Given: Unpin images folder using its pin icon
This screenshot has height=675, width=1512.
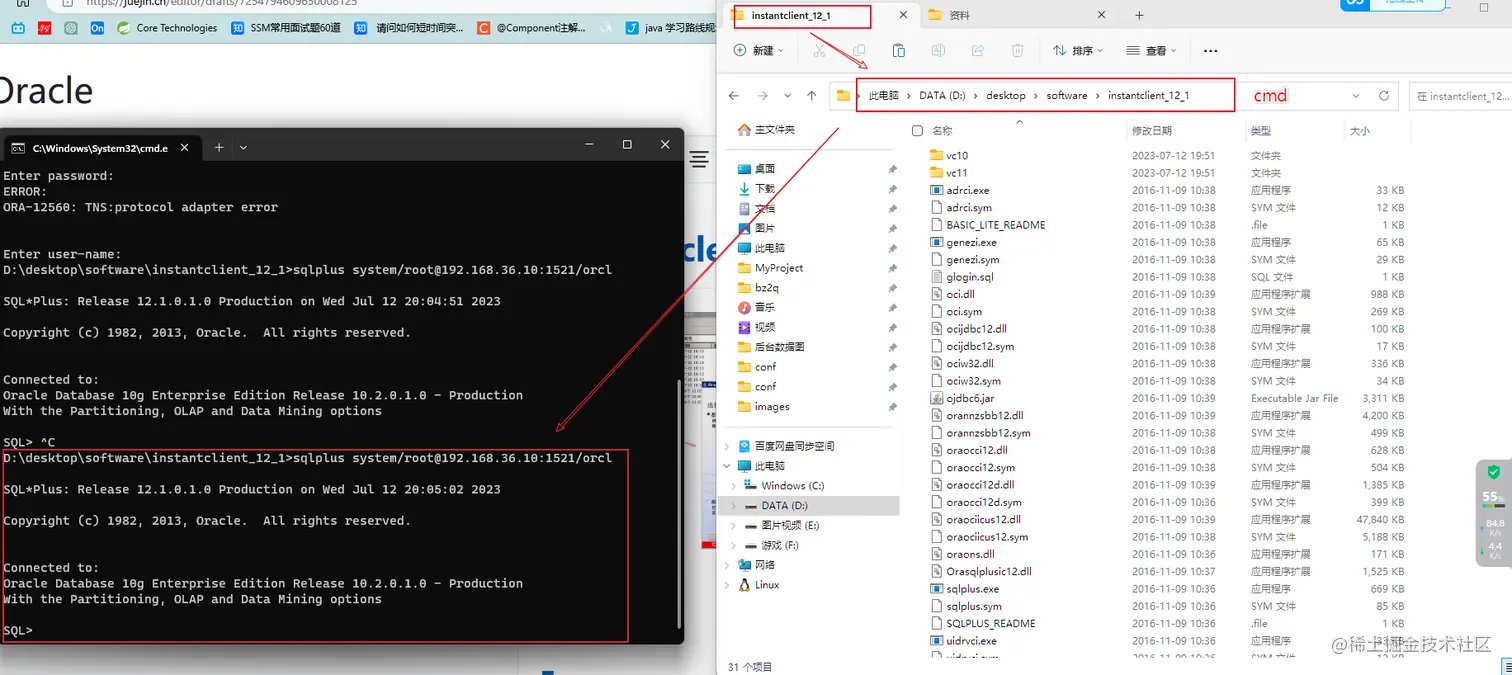Looking at the screenshot, I should pyautogui.click(x=892, y=407).
